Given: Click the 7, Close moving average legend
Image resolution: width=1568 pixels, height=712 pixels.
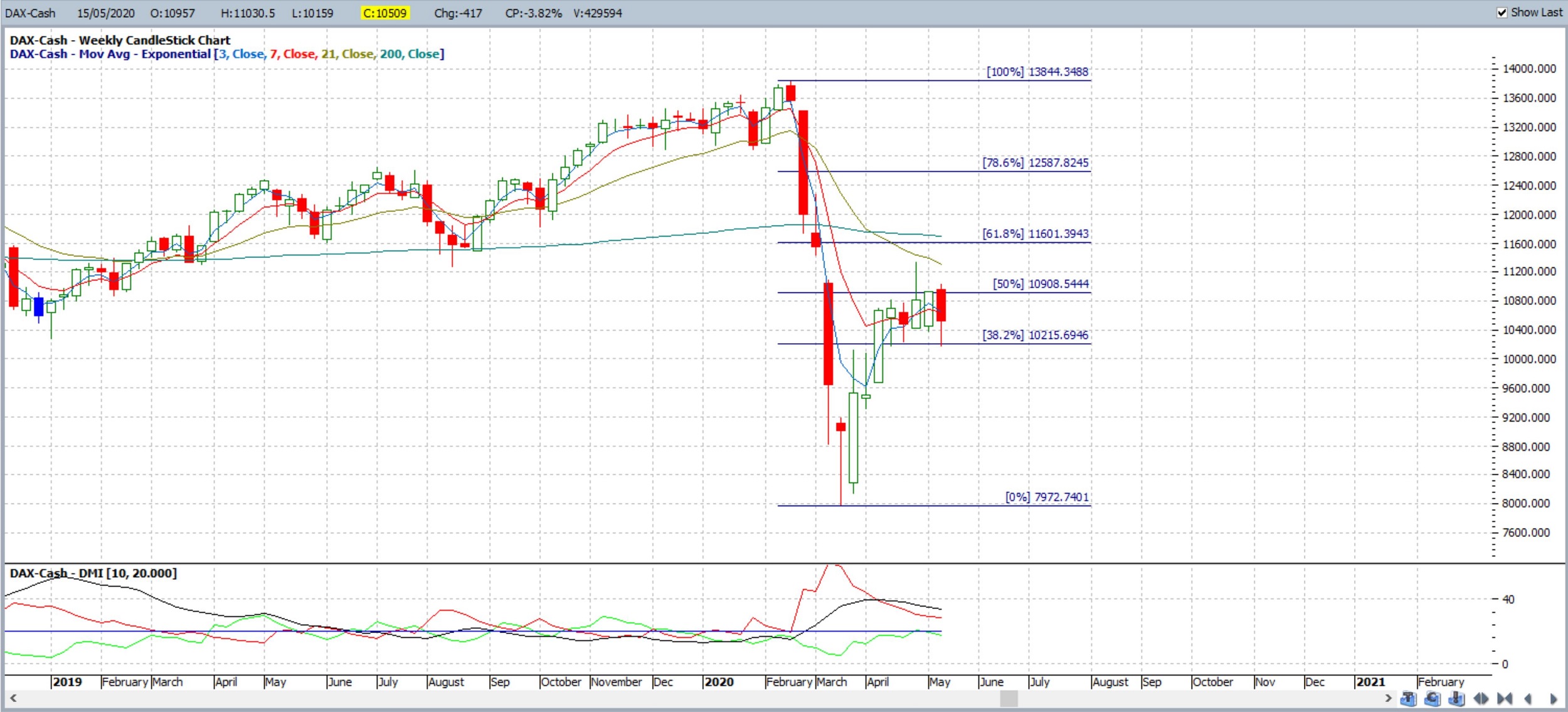Looking at the screenshot, I should pyautogui.click(x=293, y=54).
